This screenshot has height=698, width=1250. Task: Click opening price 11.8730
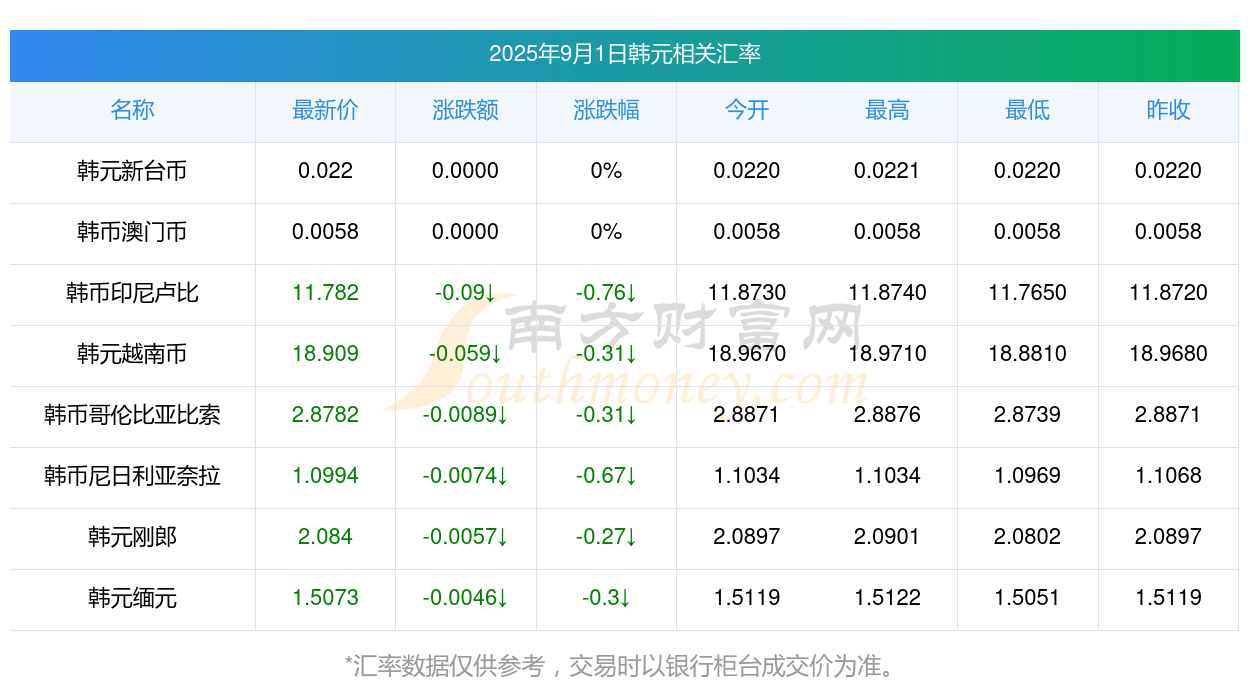point(747,293)
